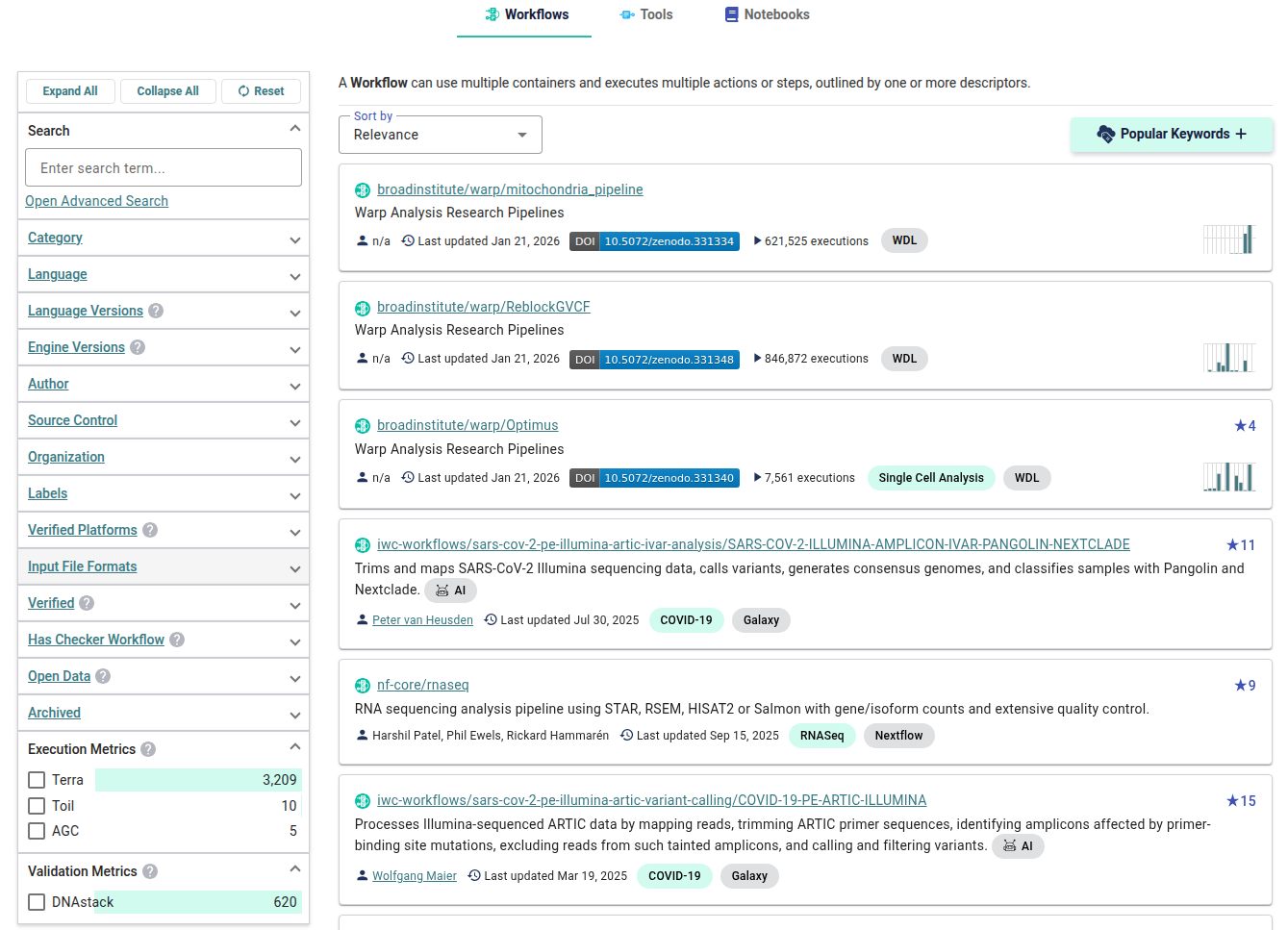The width and height of the screenshot is (1288, 930).
Task: Click the help icon next to Verified Platforms
Action: point(150,530)
